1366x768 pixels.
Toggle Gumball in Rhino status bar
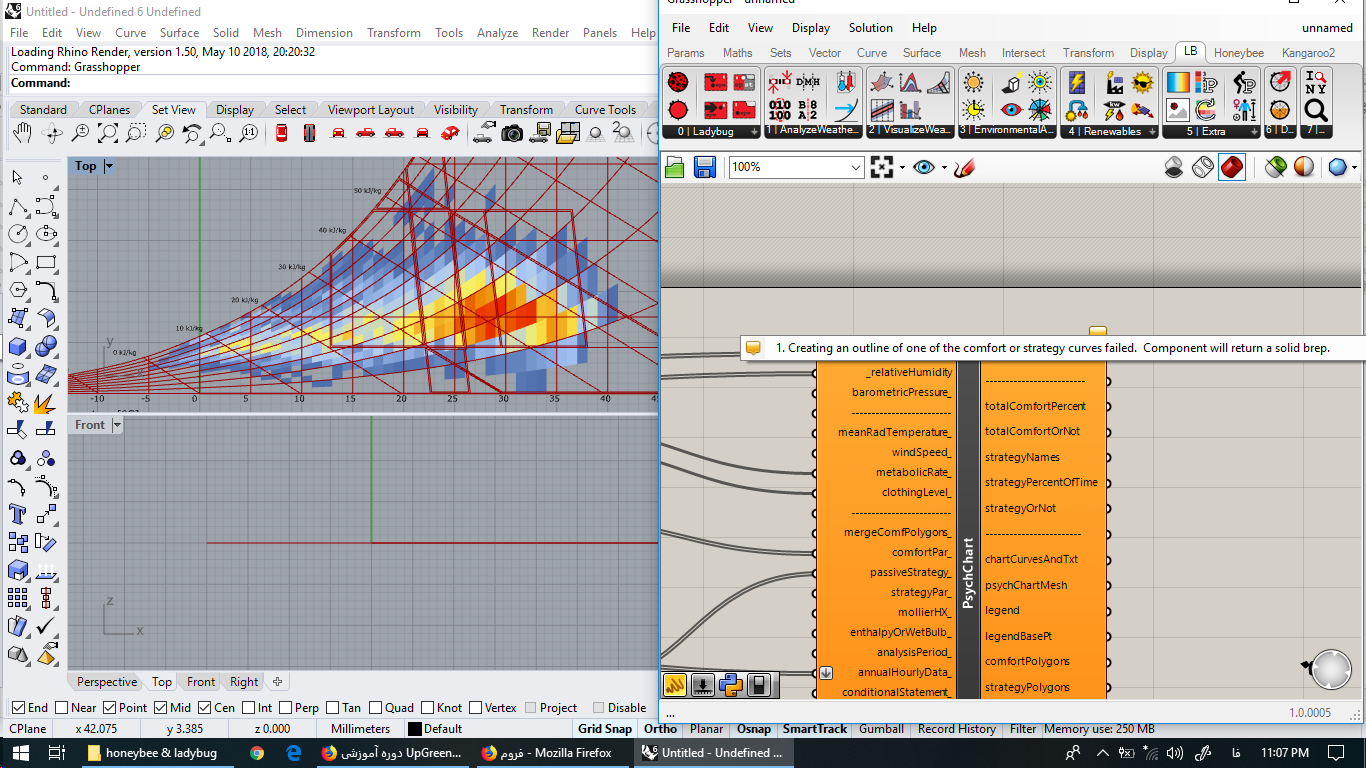(x=881, y=729)
